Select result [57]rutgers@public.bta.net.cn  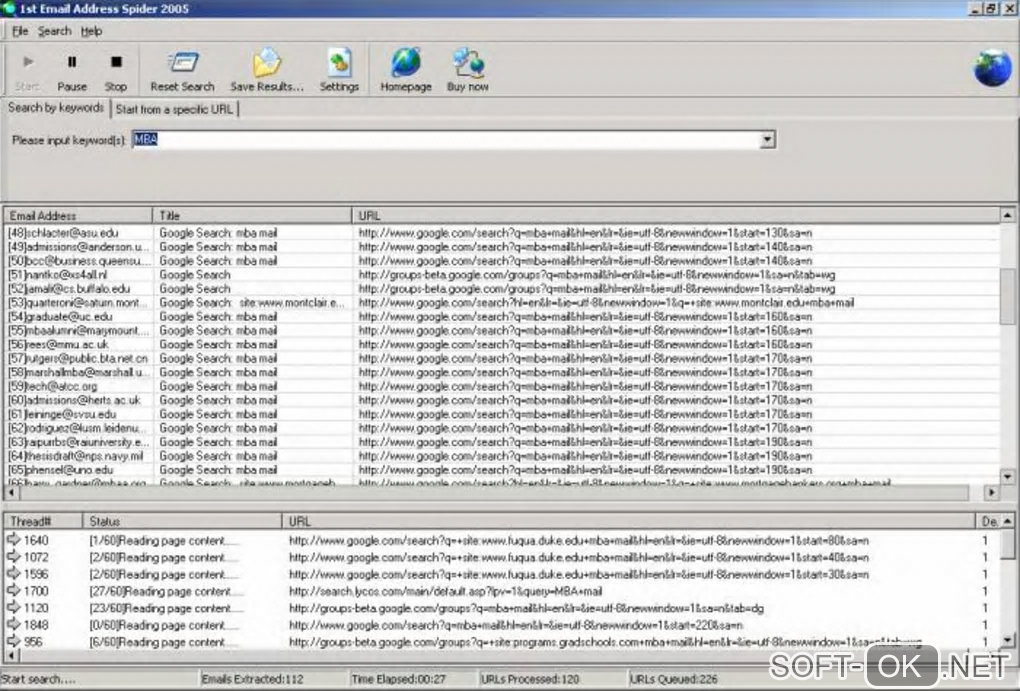coord(78,359)
